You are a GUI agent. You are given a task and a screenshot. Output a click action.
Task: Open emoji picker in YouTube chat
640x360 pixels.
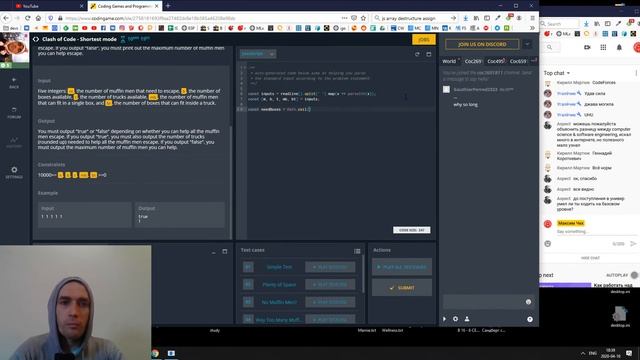[x=548, y=244]
